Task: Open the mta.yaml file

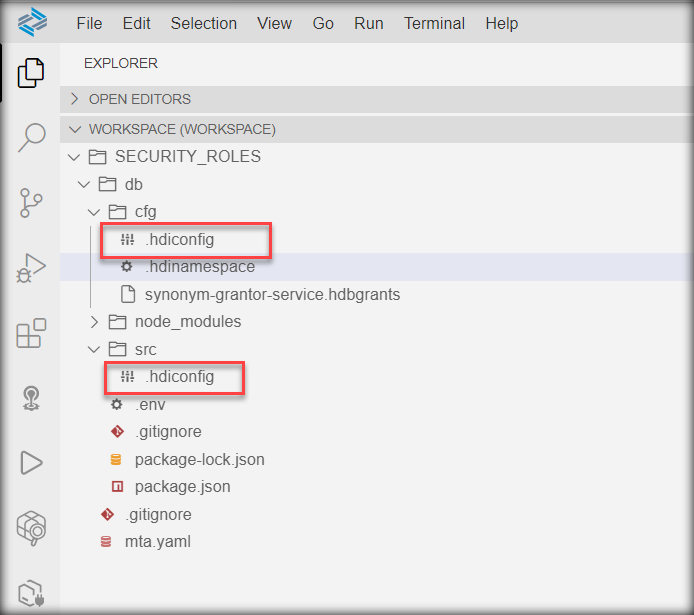Action: [x=158, y=542]
